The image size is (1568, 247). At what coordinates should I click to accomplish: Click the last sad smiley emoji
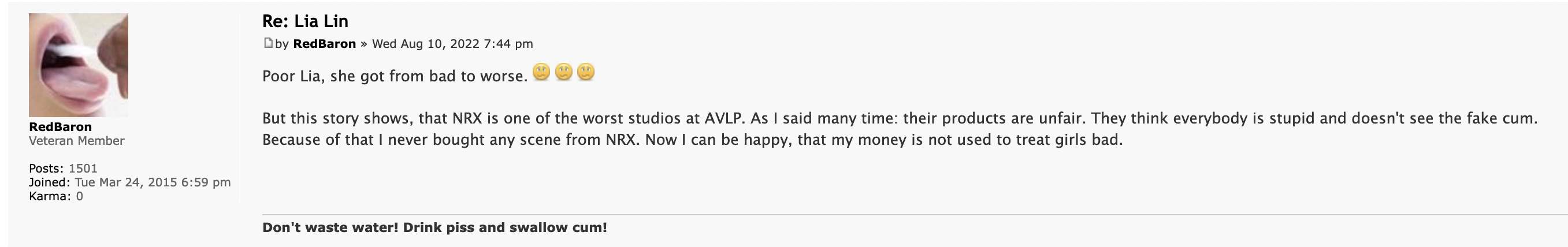click(586, 72)
